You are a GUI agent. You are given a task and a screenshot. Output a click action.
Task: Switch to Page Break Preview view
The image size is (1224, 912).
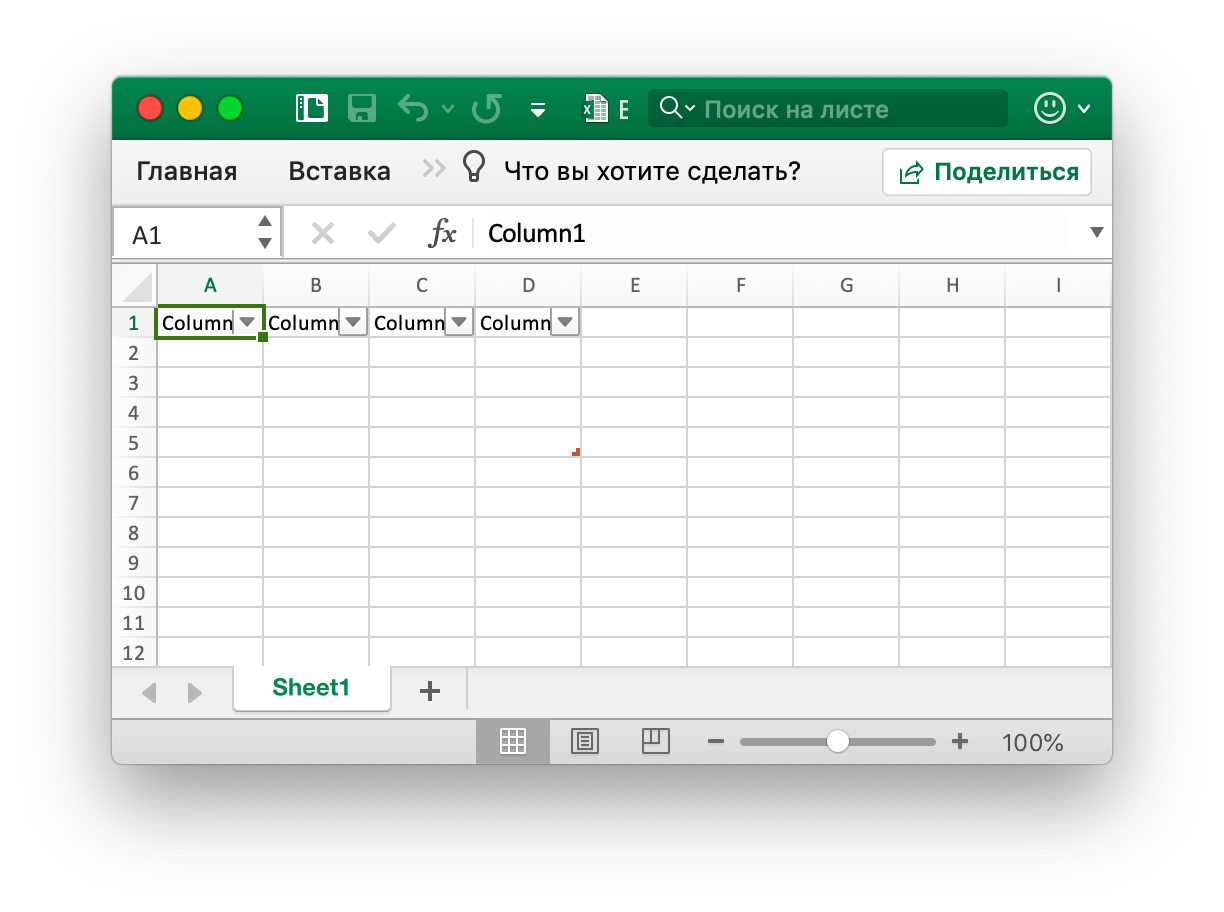click(655, 741)
